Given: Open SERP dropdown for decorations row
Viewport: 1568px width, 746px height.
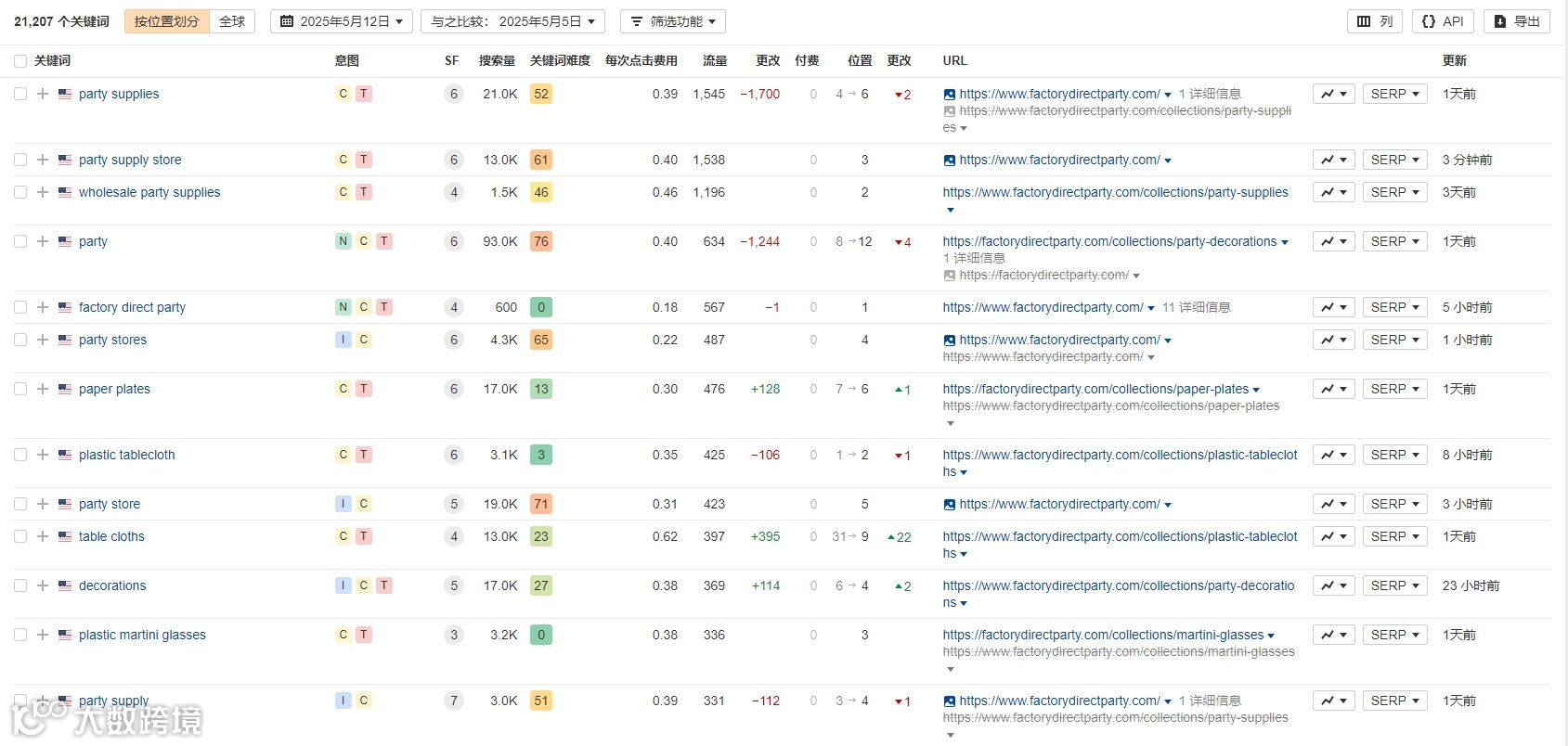Looking at the screenshot, I should tap(1395, 585).
